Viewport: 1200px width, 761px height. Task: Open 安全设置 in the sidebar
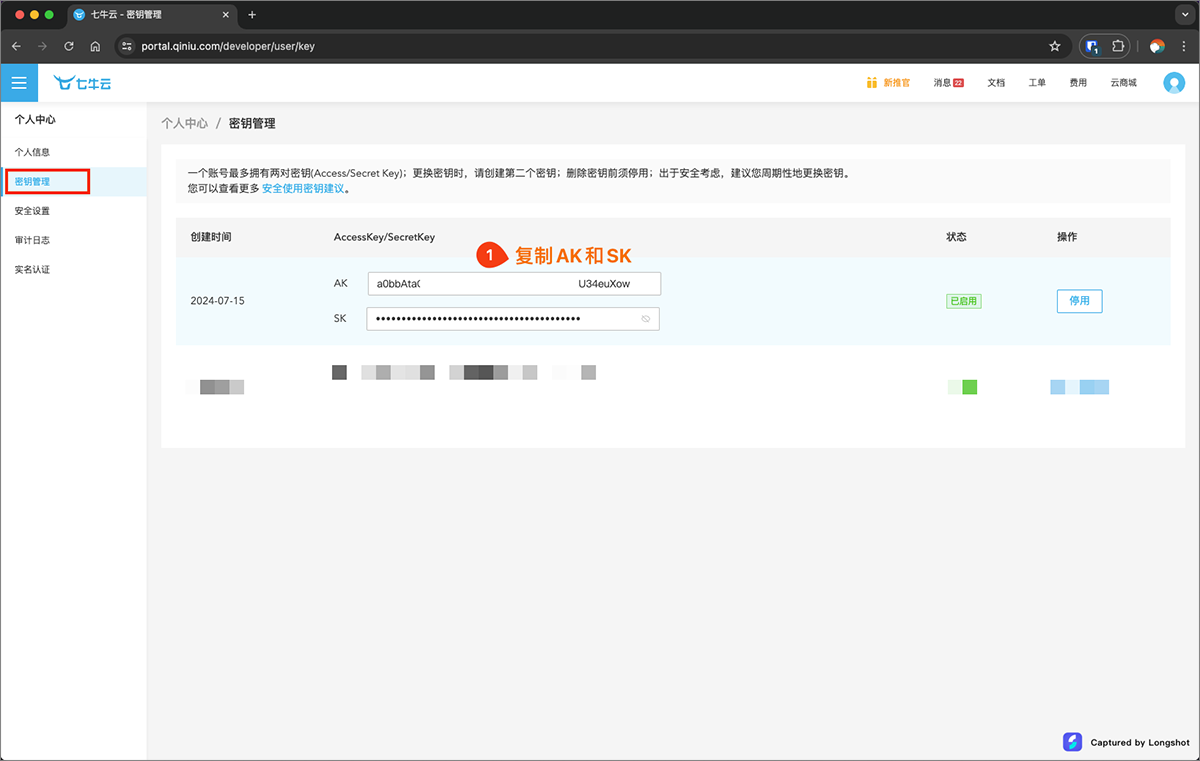pos(33,211)
